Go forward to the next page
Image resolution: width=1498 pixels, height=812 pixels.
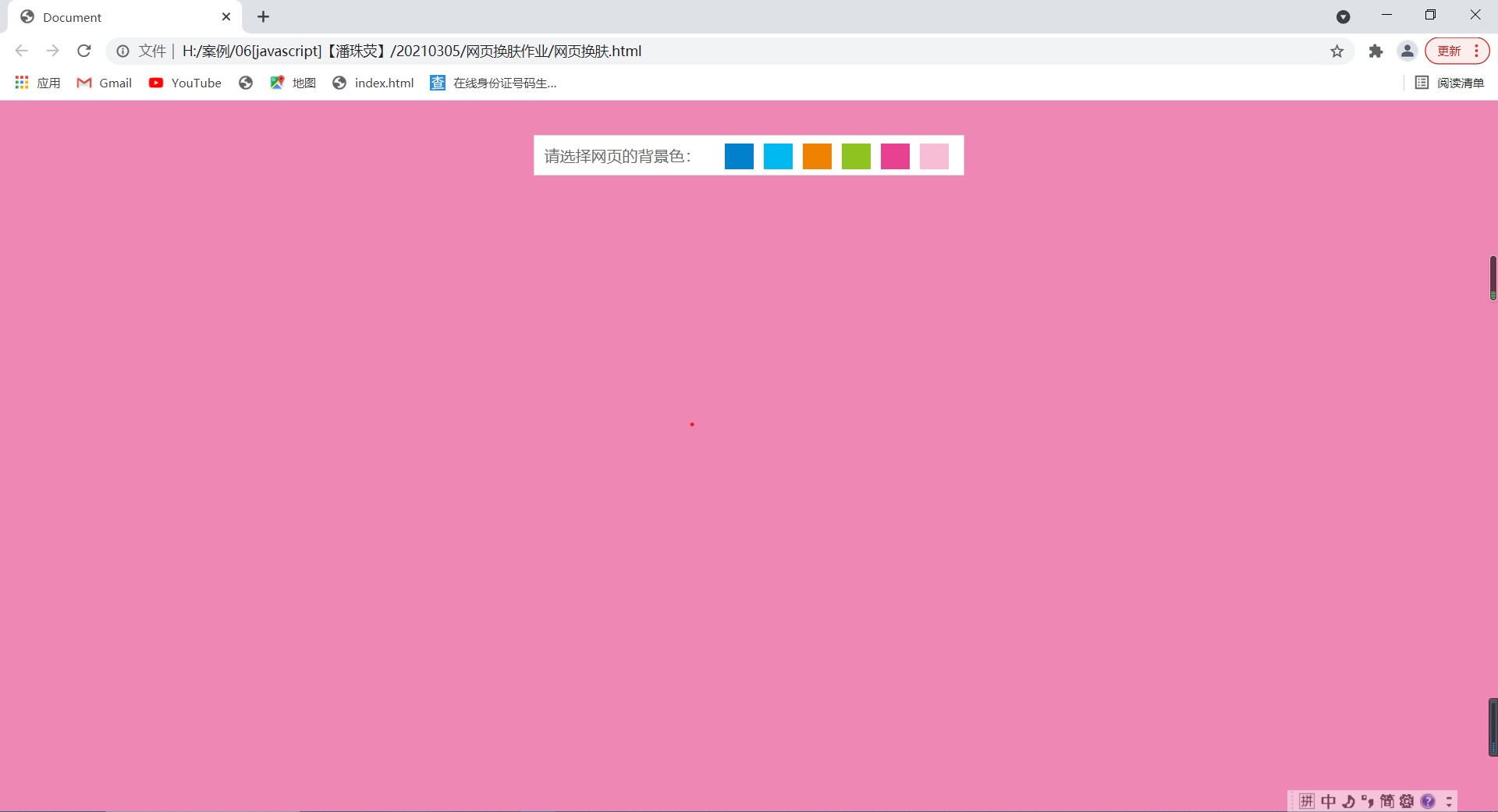[x=52, y=51]
